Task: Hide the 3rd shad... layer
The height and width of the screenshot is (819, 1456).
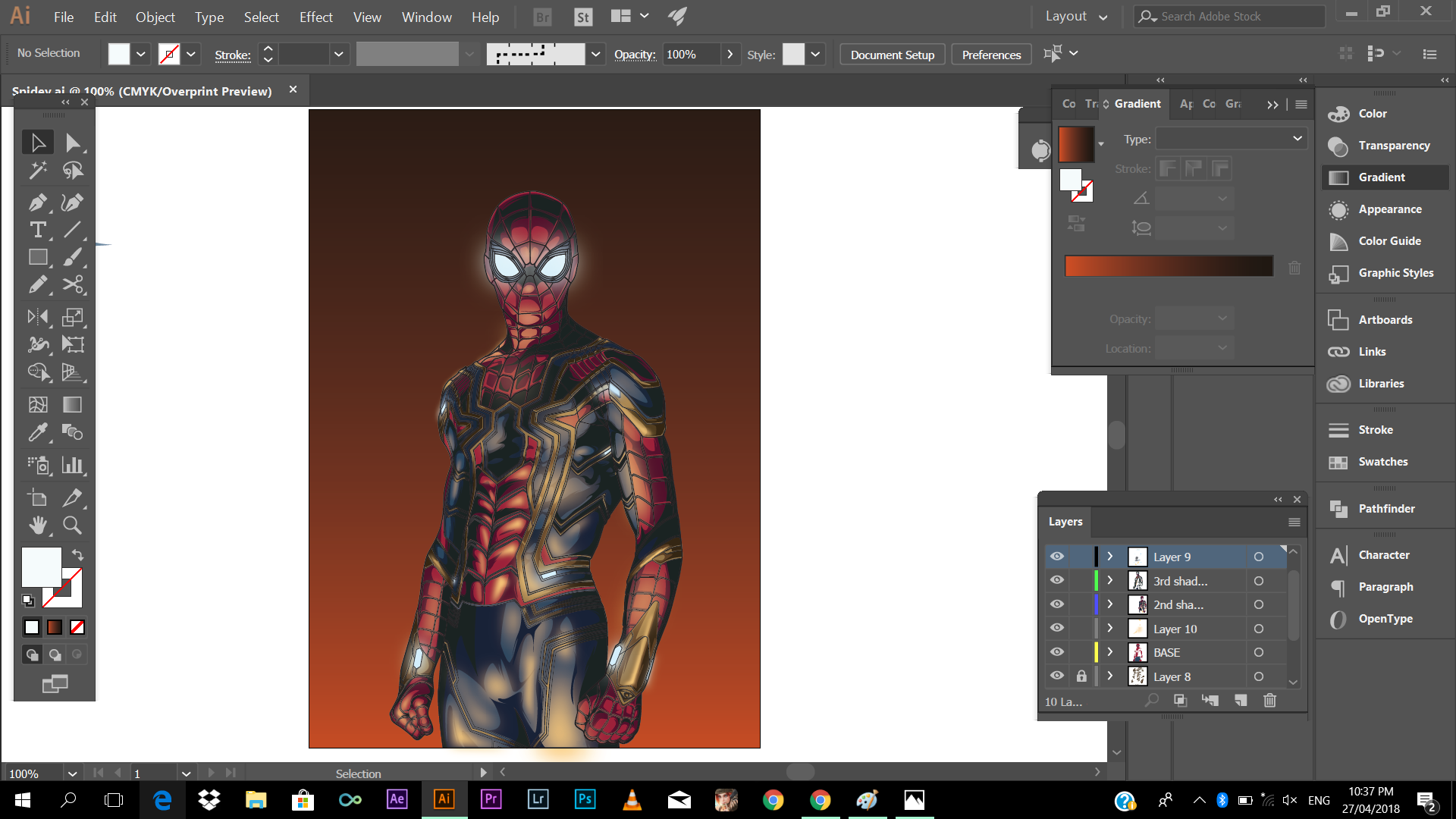Action: pos(1056,581)
